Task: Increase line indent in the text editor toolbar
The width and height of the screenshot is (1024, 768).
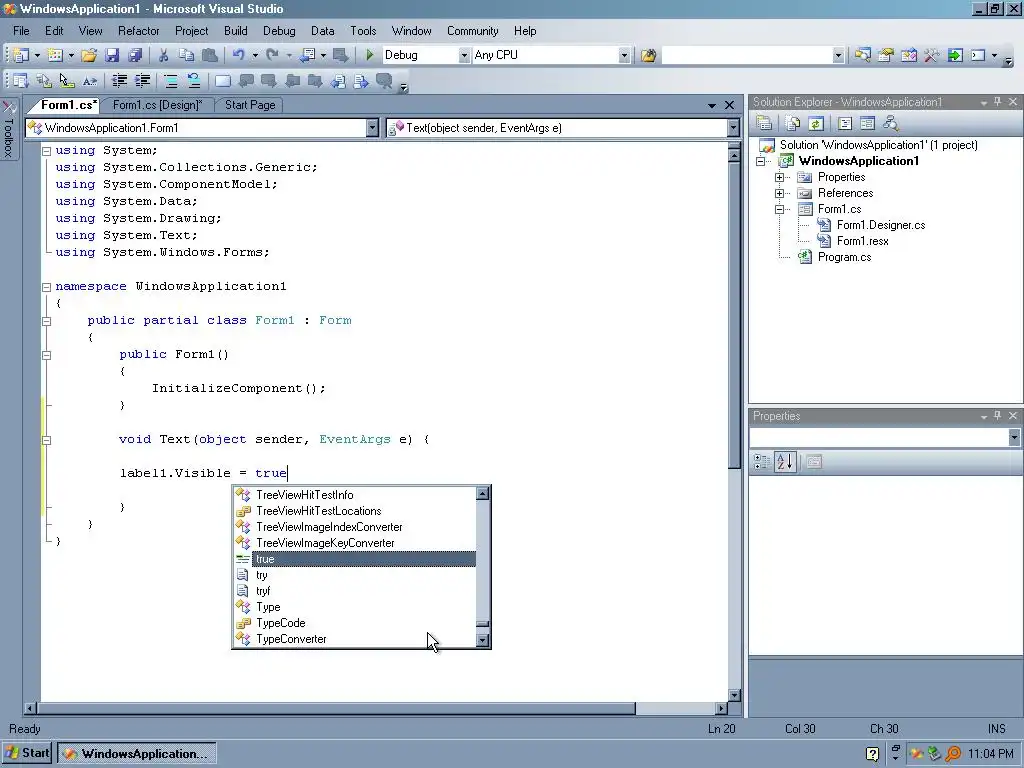Action: tap(142, 81)
